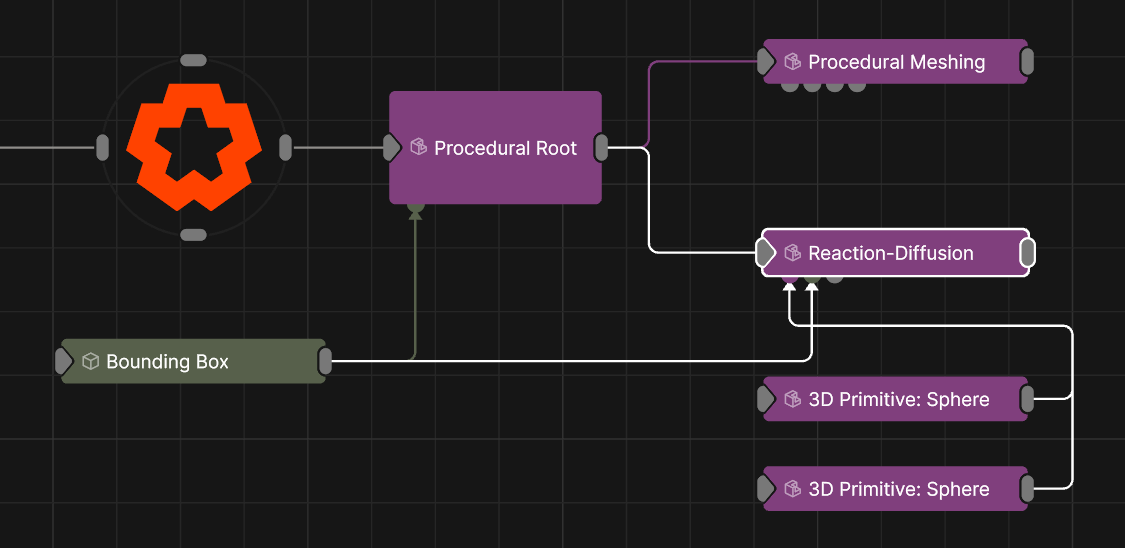Select the Procedural Meshing node
Screen dimensions: 1125x548
click(x=895, y=62)
